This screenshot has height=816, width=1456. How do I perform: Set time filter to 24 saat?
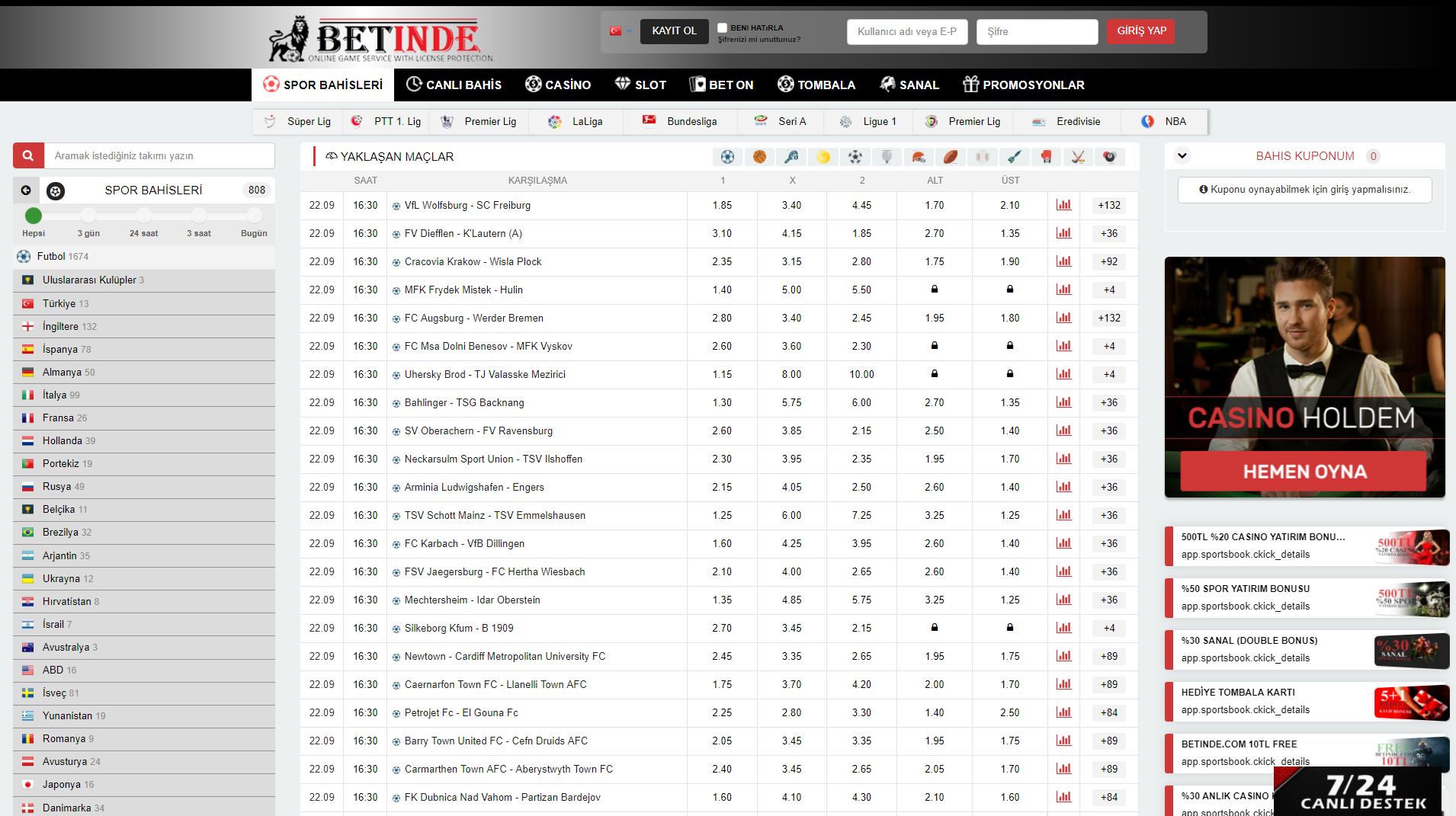click(143, 216)
